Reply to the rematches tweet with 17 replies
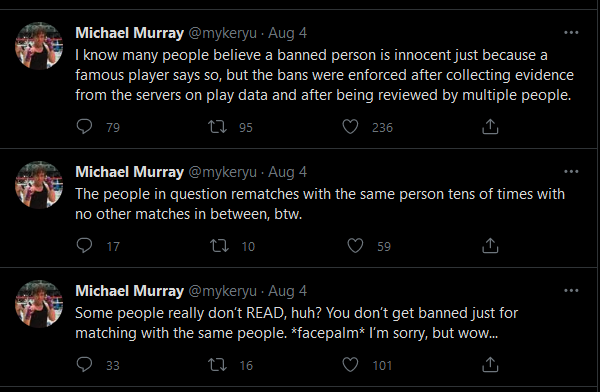 pos(84,246)
